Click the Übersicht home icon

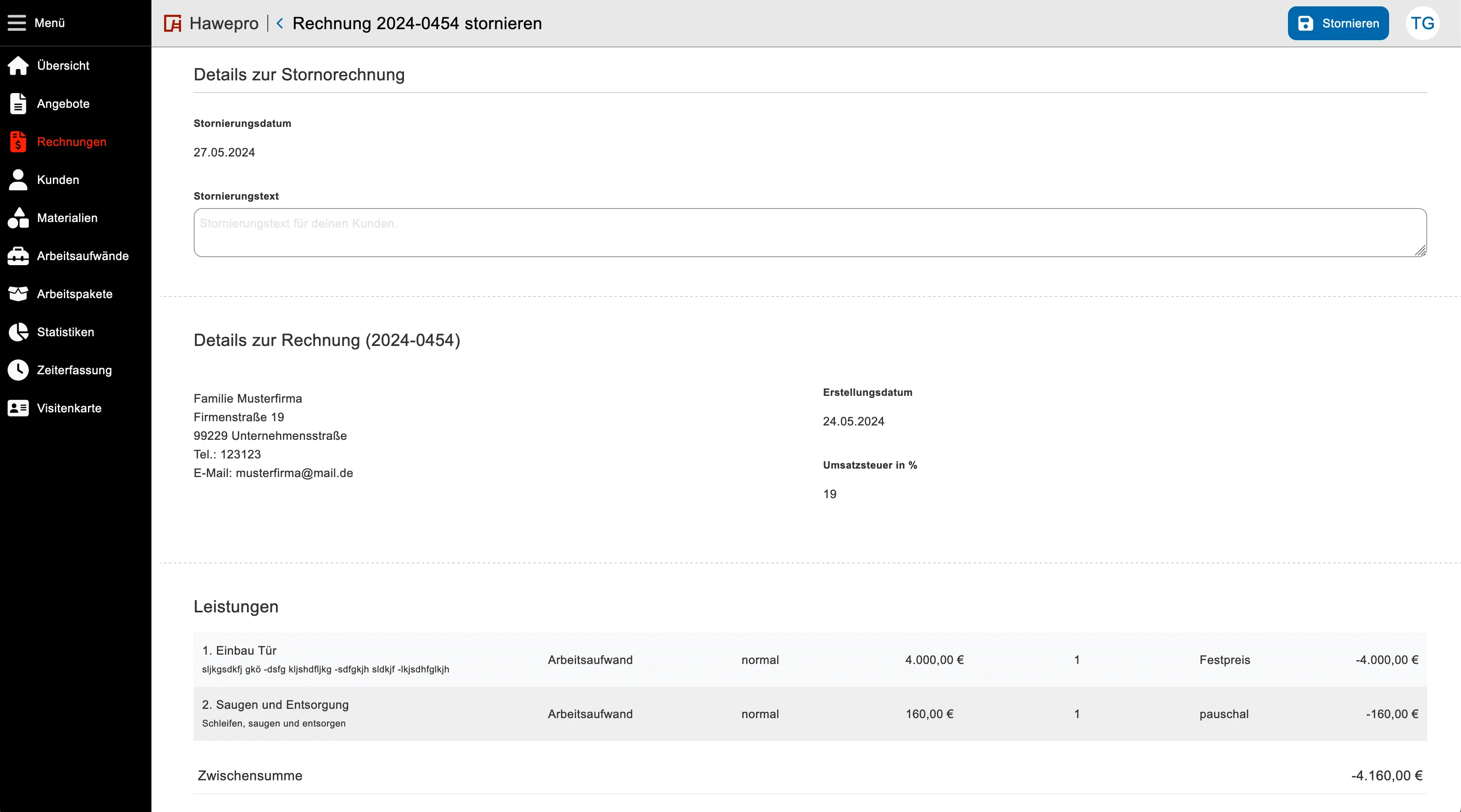coord(18,66)
